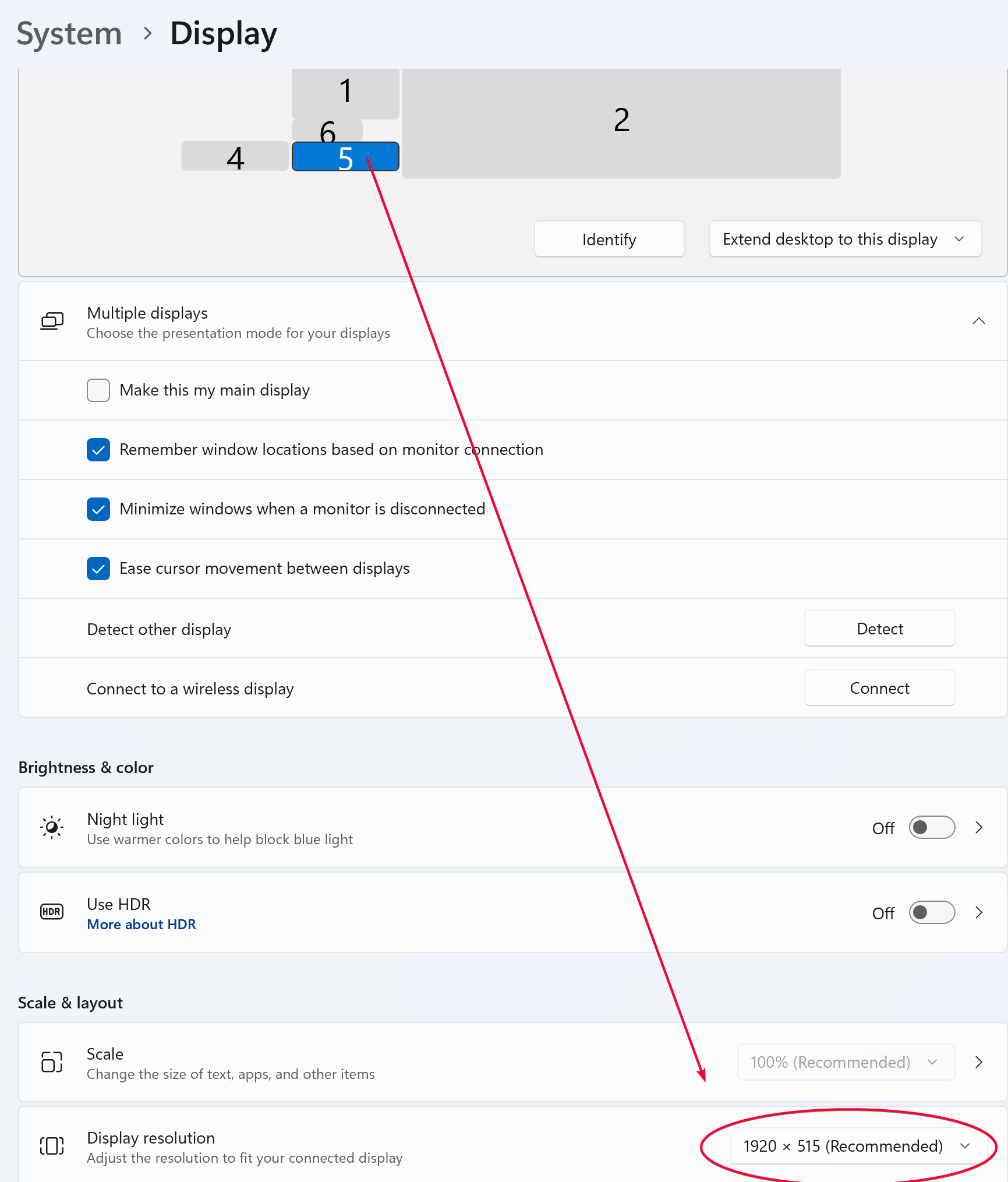This screenshot has height=1182, width=1008.
Task: Open Use HDR settings chevron
Action: point(979,913)
